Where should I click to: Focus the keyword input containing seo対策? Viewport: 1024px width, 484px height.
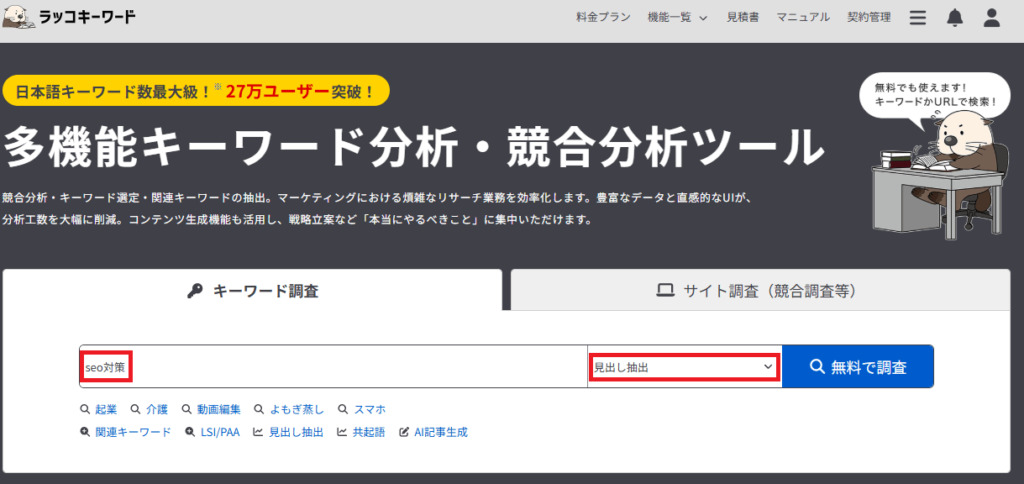333,367
